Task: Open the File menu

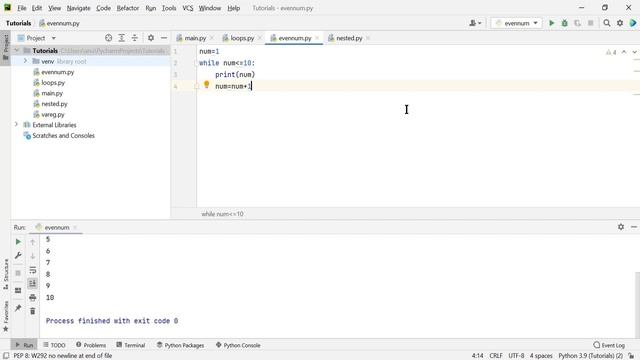Action: coord(22,8)
